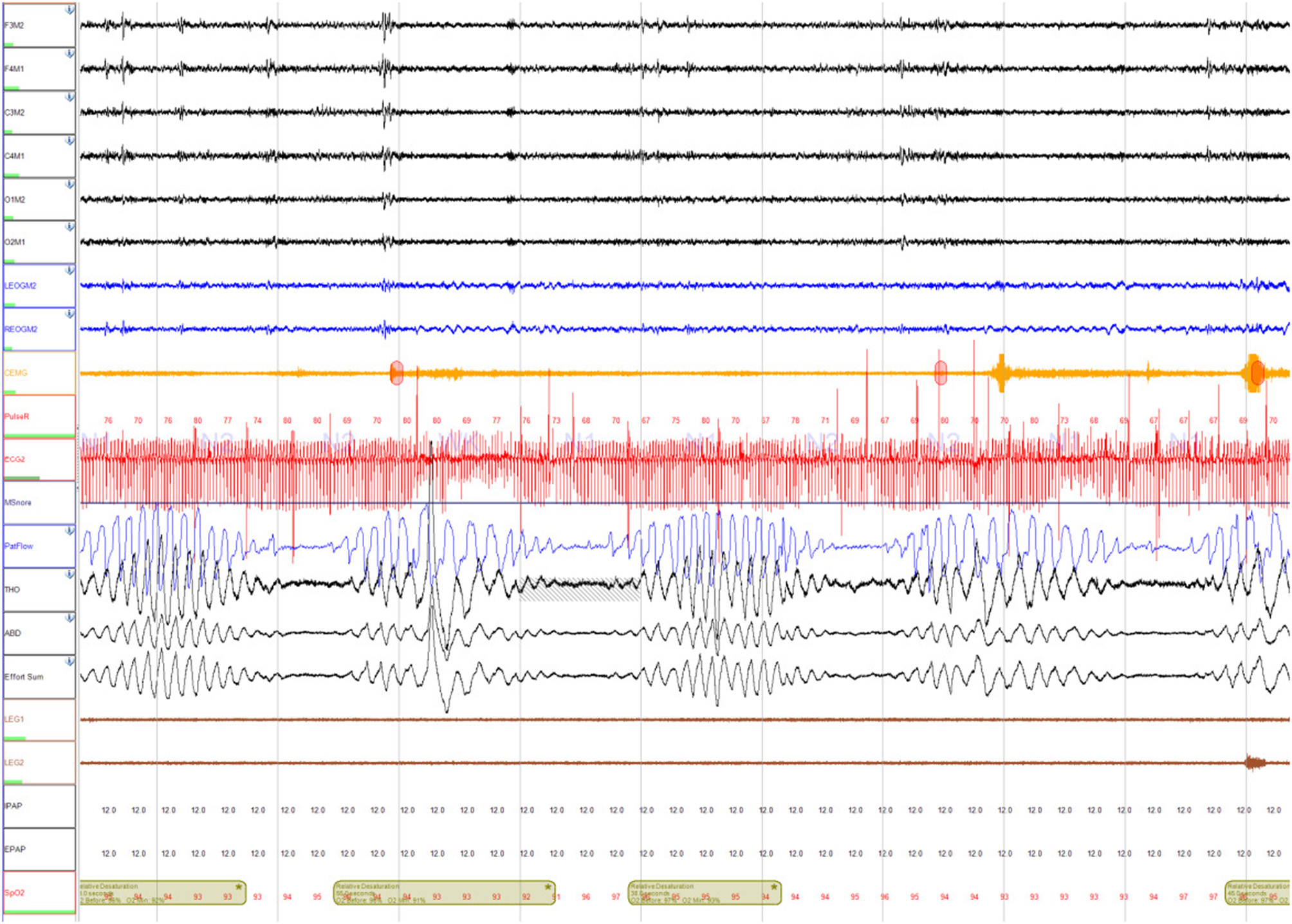The height and width of the screenshot is (924, 1292).
Task: Select the LEG2 channel label
Action: tap(14, 762)
